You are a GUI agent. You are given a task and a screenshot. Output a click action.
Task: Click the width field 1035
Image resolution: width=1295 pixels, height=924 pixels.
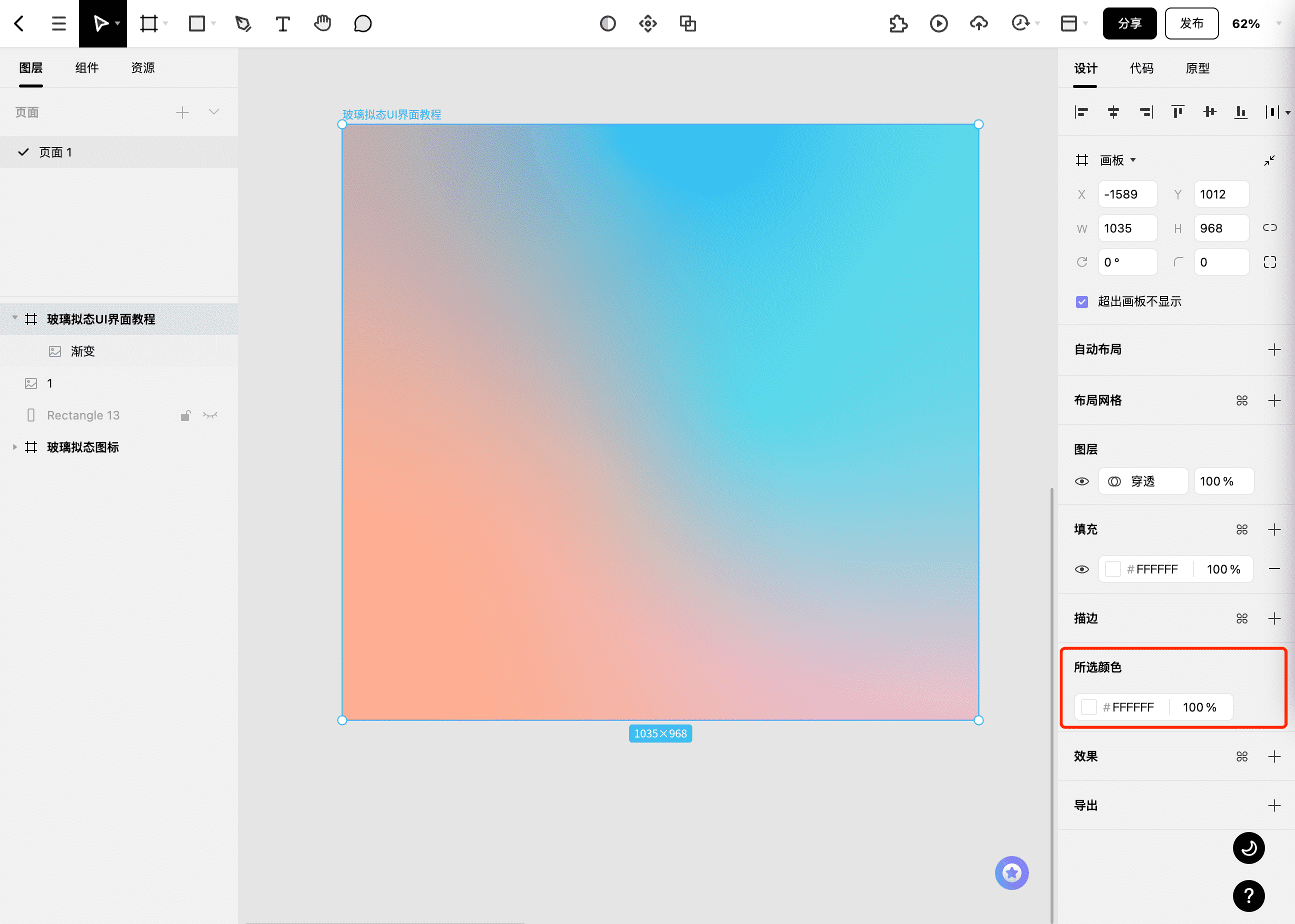click(x=1127, y=228)
